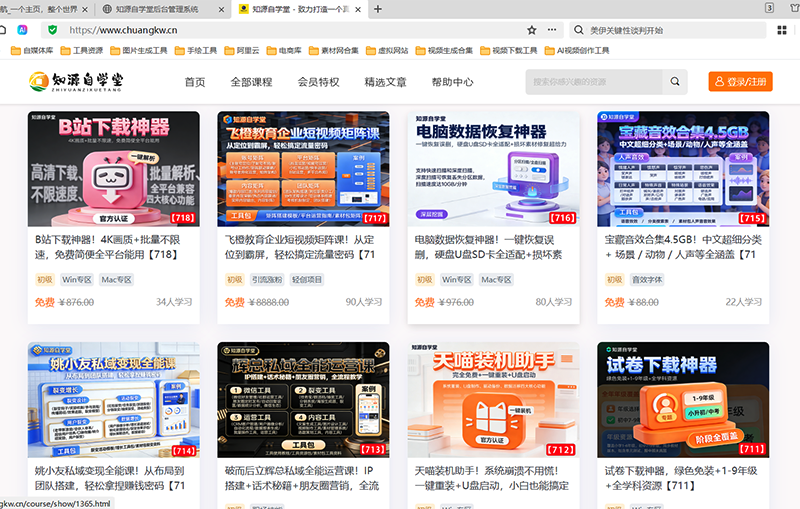
Task: Close the 知源自学堂后台管理系统 tab
Action: coord(221,9)
